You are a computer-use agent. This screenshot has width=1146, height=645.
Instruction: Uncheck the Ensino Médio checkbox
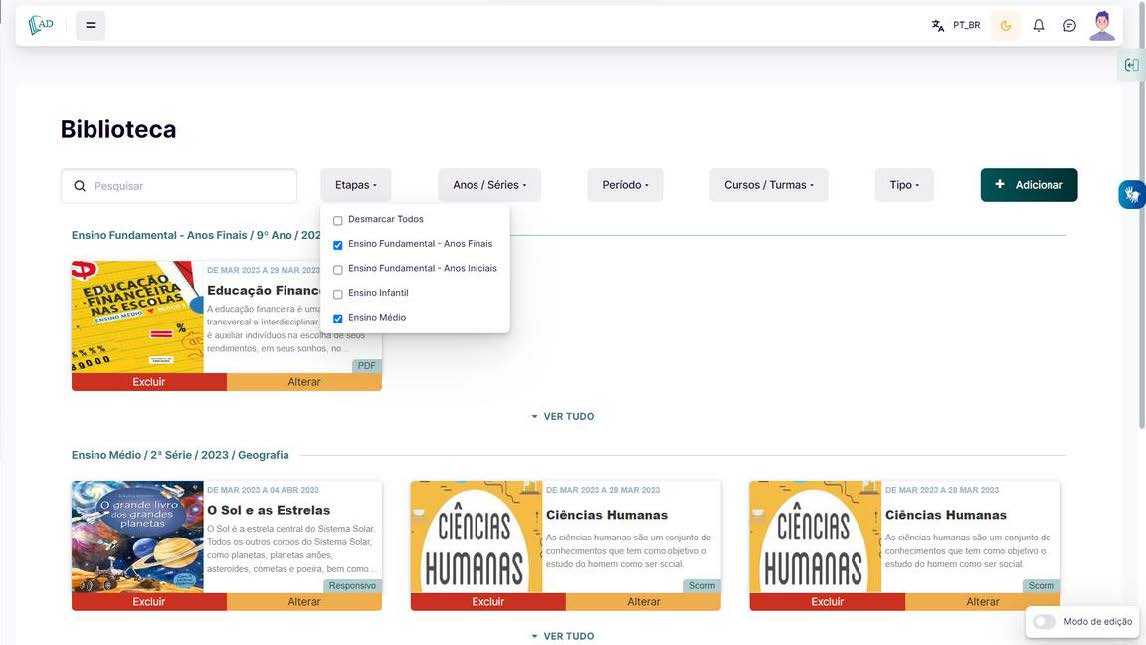point(338,319)
